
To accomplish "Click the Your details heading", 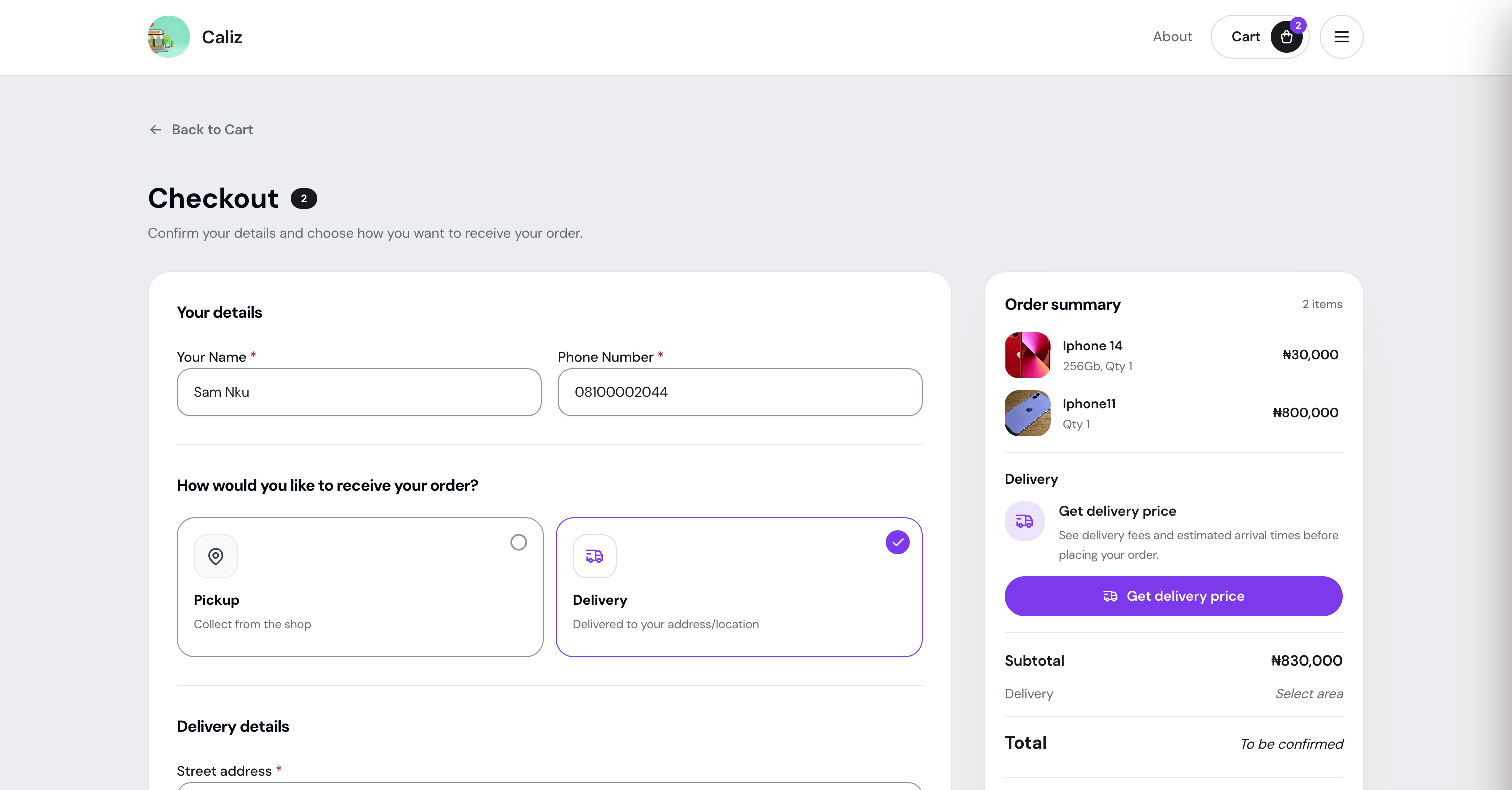I will (219, 312).
